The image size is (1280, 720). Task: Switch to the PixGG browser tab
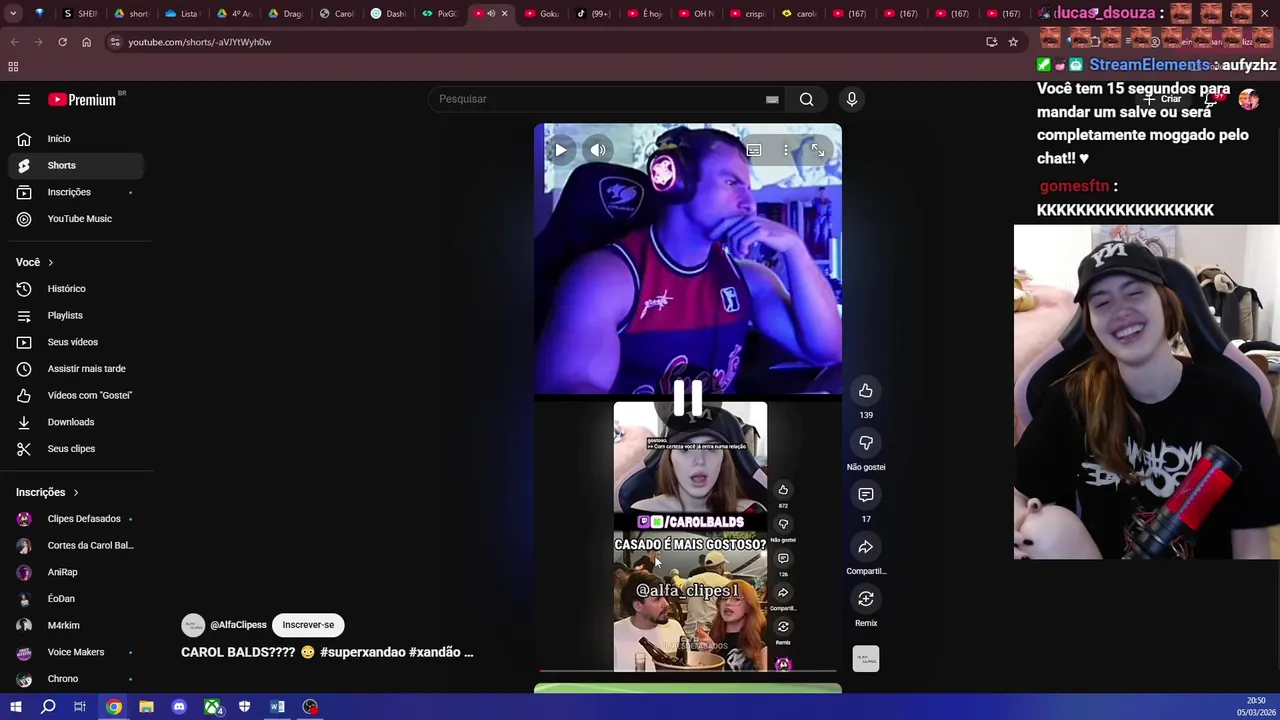tap(439, 13)
